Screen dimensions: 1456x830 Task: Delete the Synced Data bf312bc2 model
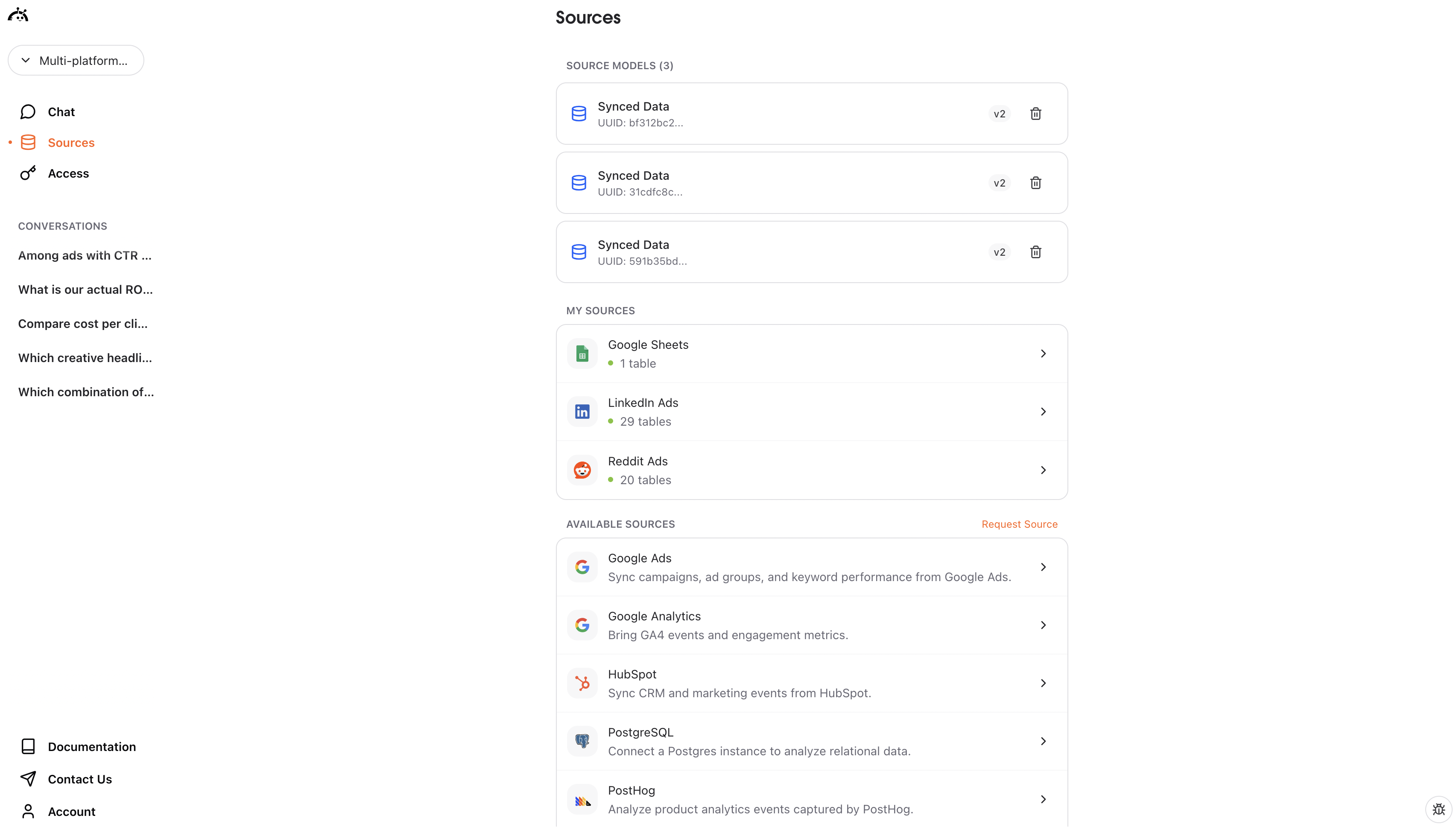coord(1035,114)
